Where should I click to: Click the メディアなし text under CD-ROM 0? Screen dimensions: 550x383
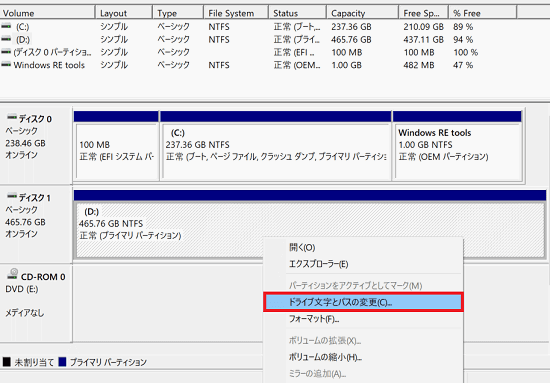click(x=25, y=313)
